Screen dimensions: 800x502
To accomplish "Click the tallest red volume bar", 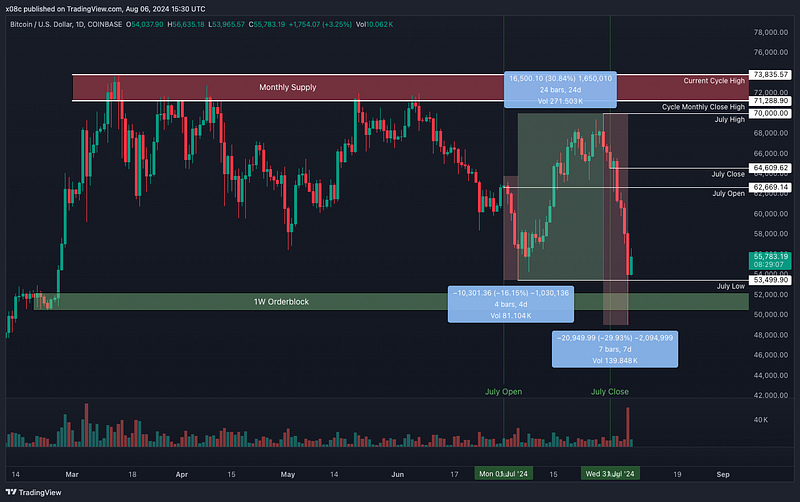I will pos(628,425).
